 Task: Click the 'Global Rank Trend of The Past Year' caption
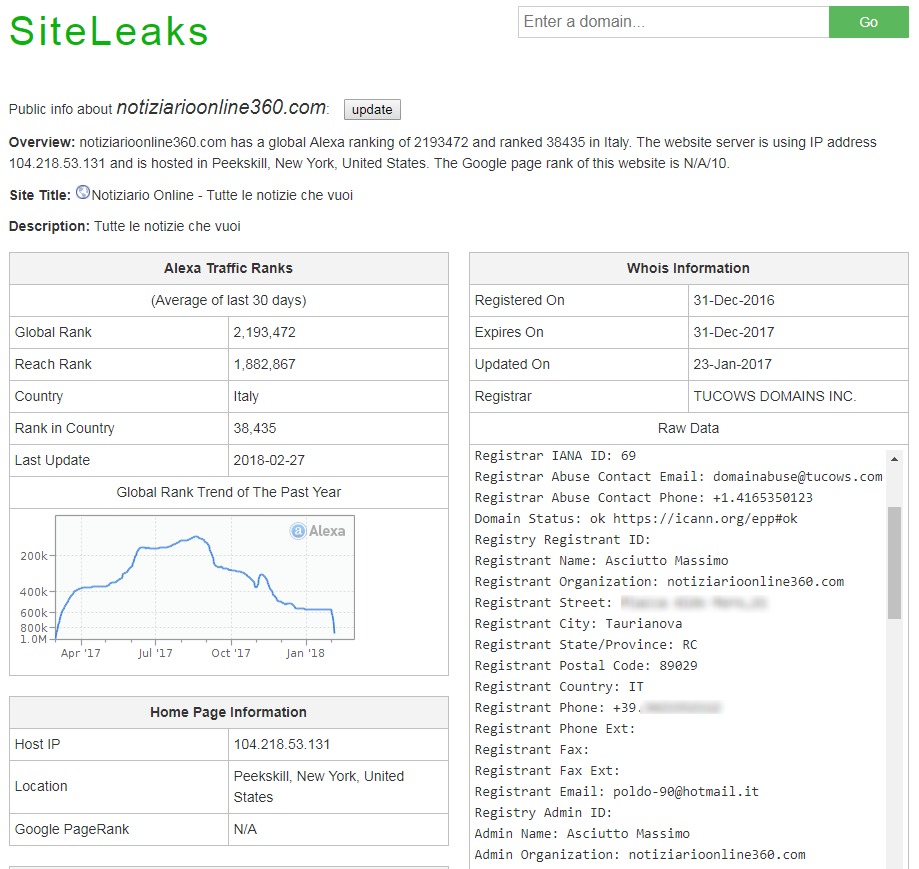coord(229,493)
